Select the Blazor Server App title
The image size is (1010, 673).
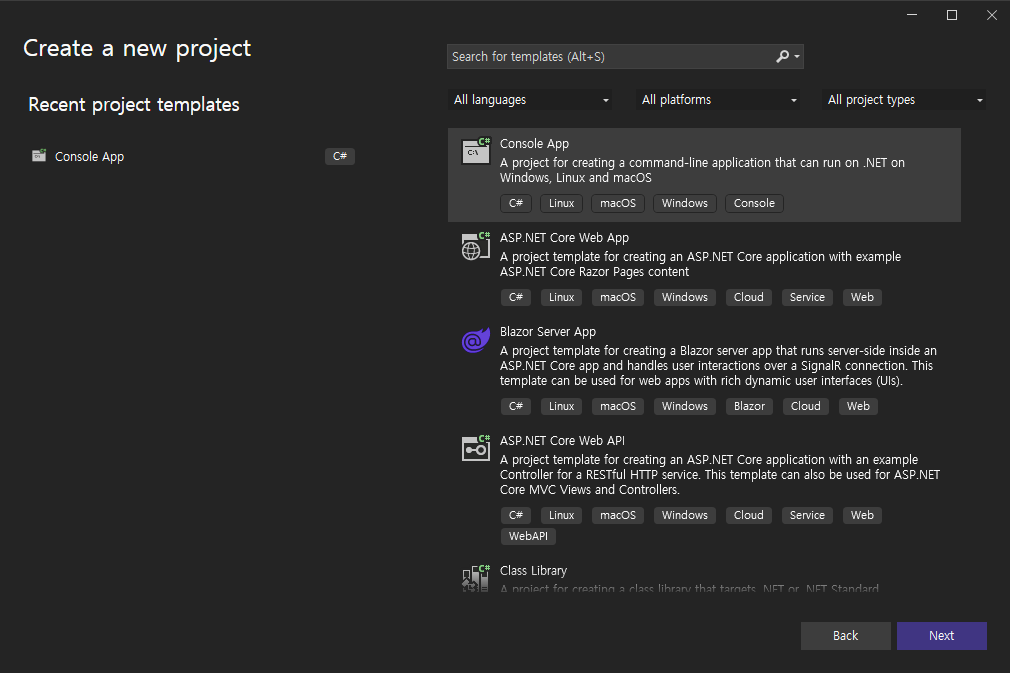[548, 332]
